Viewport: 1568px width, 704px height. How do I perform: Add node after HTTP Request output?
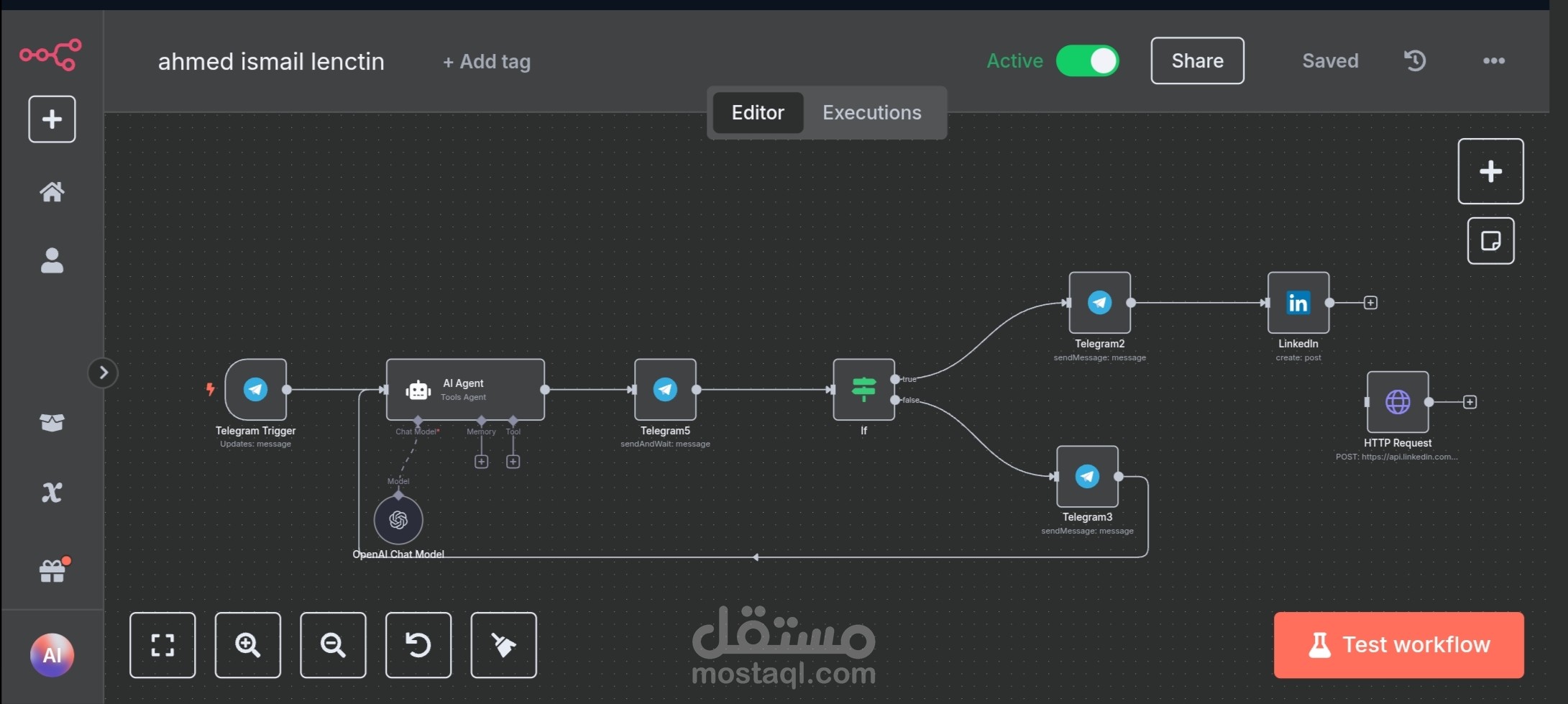click(x=1470, y=402)
